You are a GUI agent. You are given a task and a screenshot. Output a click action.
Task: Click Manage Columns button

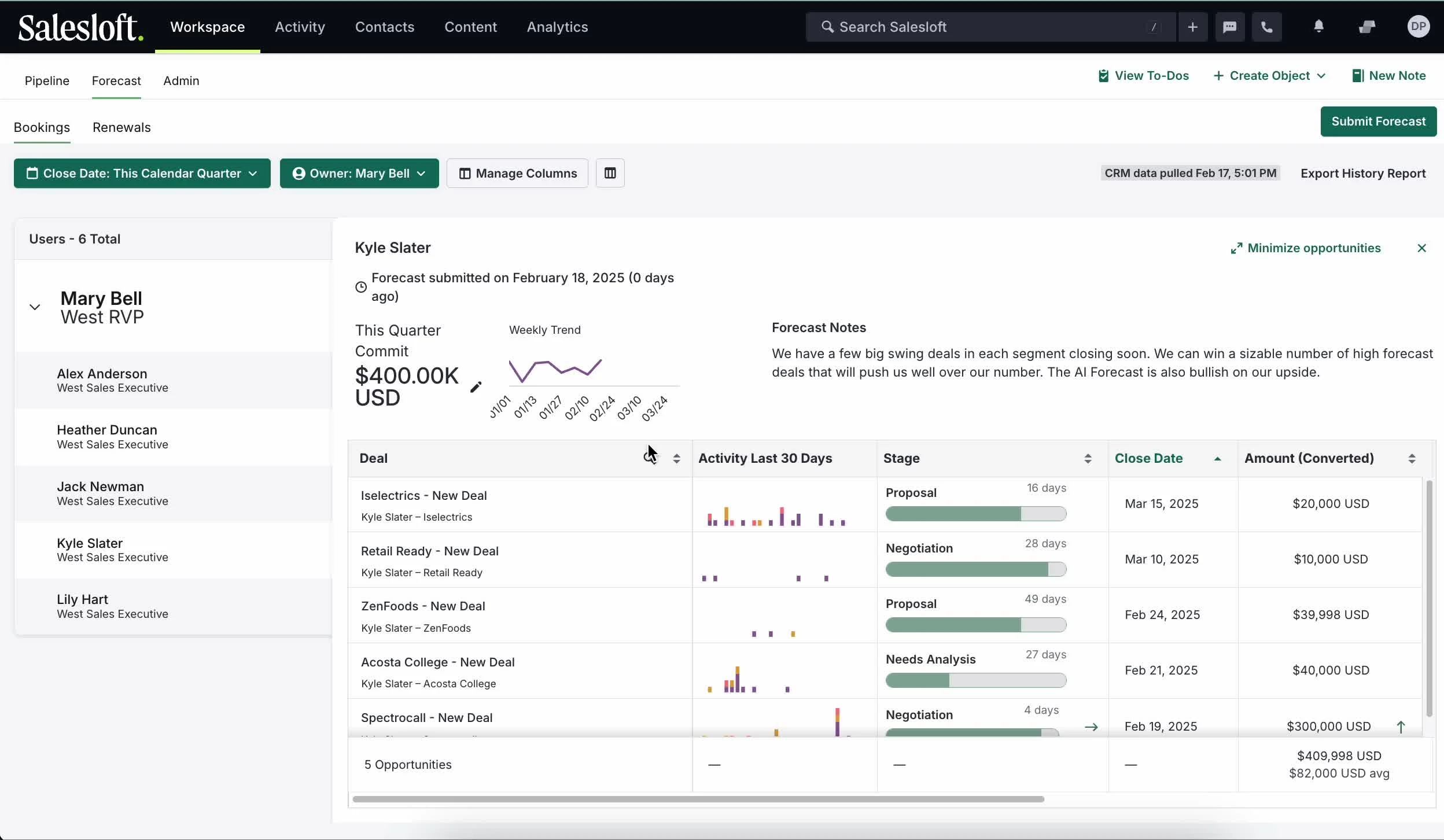517,173
